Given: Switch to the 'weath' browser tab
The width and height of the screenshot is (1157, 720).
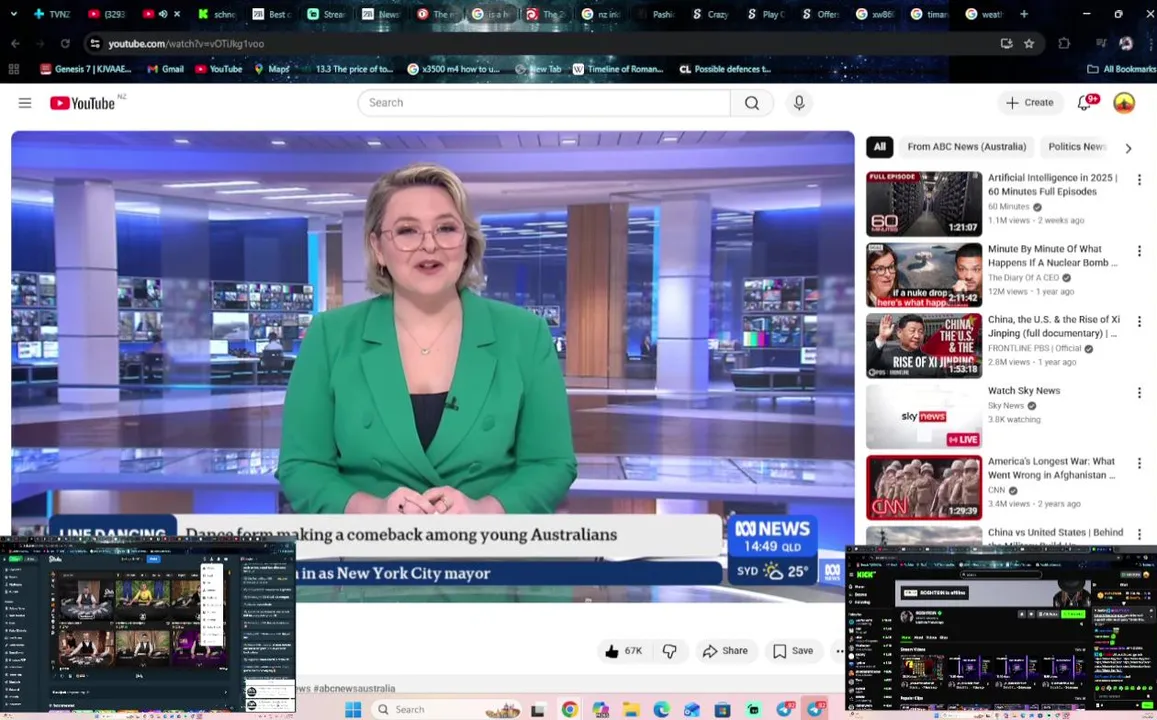Looking at the screenshot, I should click(x=984, y=14).
